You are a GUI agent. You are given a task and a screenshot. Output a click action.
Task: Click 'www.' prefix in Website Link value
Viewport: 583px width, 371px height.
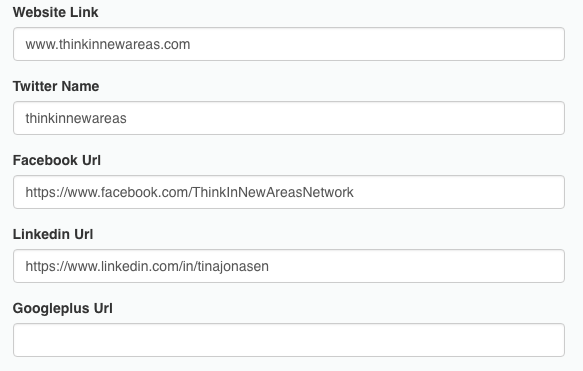pyautogui.click(x=42, y=45)
